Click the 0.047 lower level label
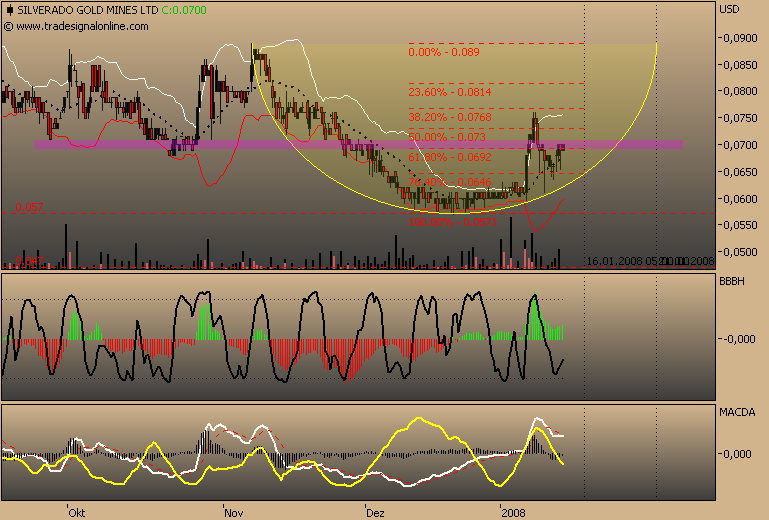 tap(29, 261)
